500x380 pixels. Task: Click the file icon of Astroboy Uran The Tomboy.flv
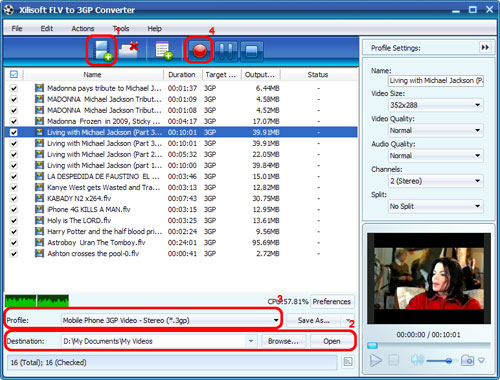click(39, 242)
